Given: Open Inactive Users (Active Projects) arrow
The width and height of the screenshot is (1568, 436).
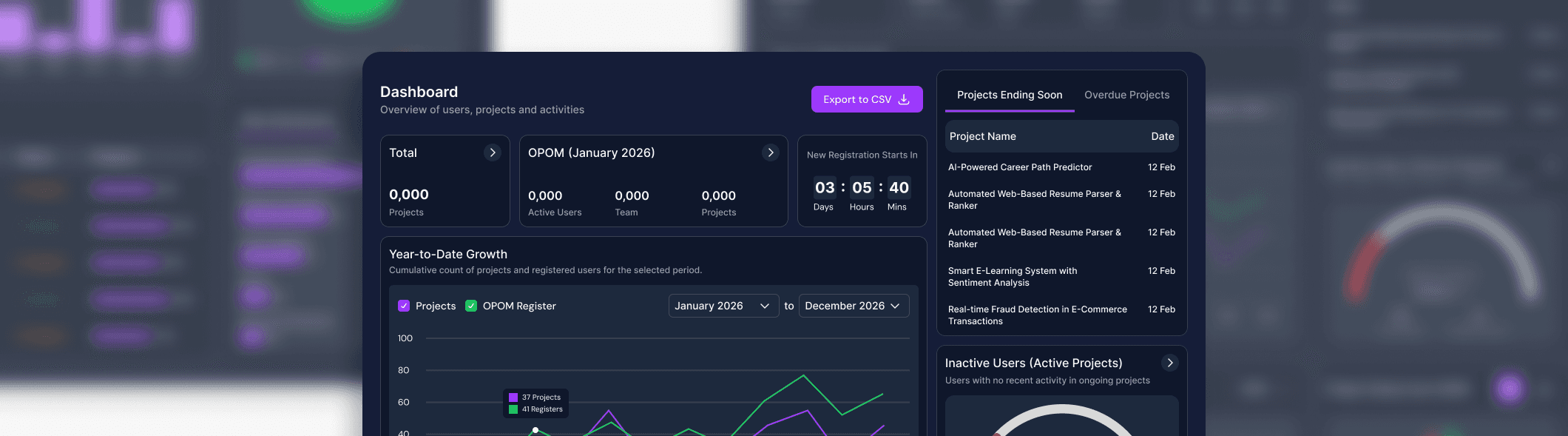Looking at the screenshot, I should point(1170,363).
